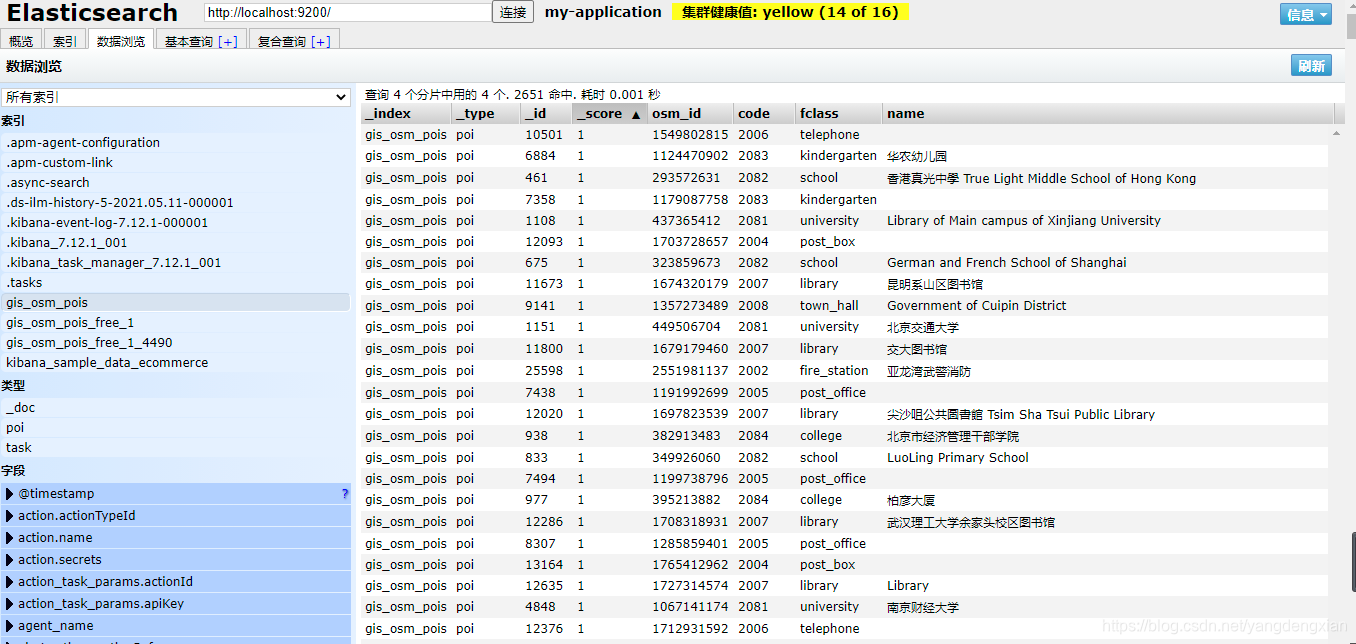Add a new 复合查询 tab via [+]

tap(321, 41)
